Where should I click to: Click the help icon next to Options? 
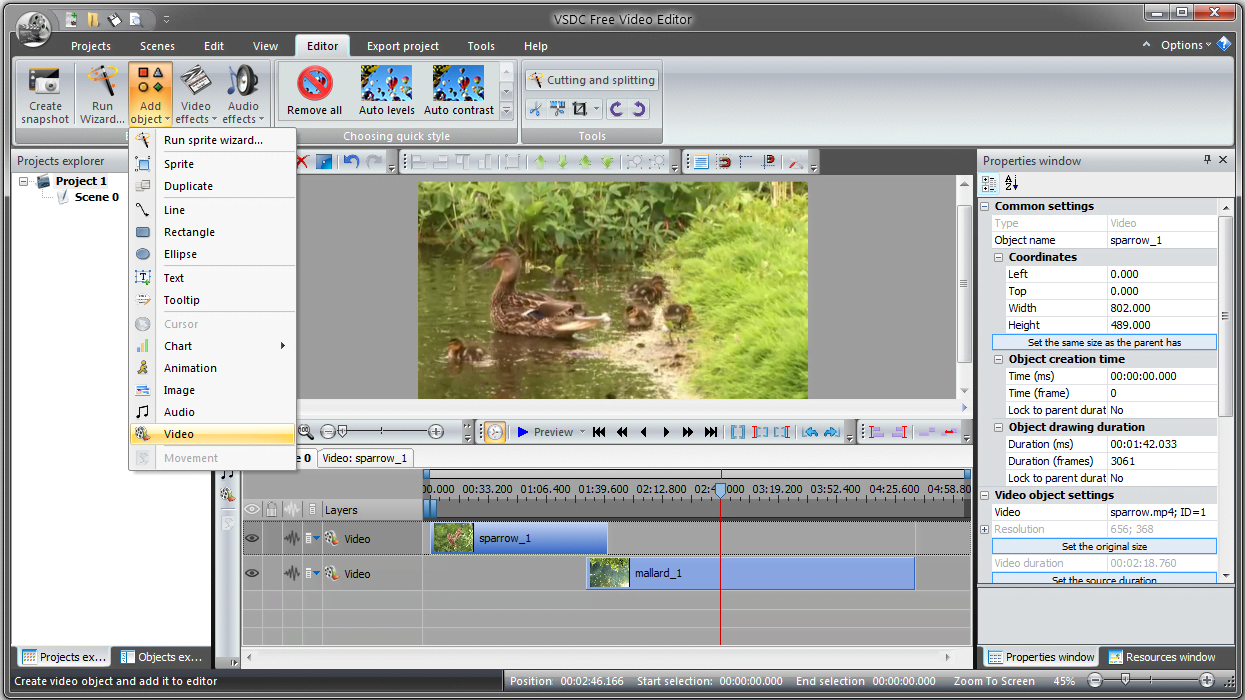point(1224,45)
